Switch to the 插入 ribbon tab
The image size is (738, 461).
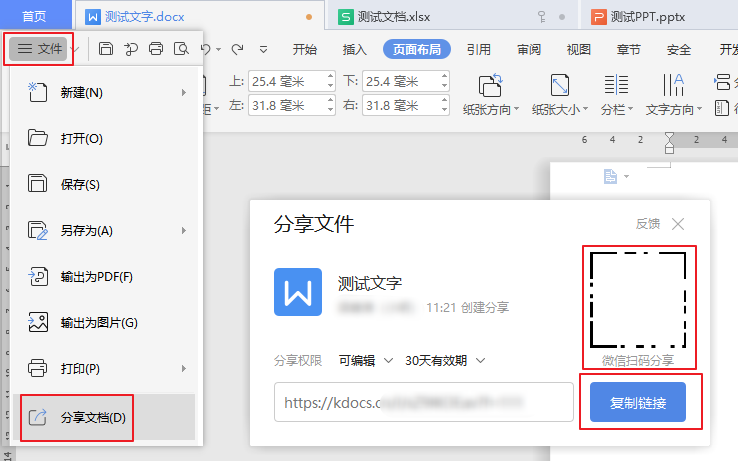(x=354, y=49)
